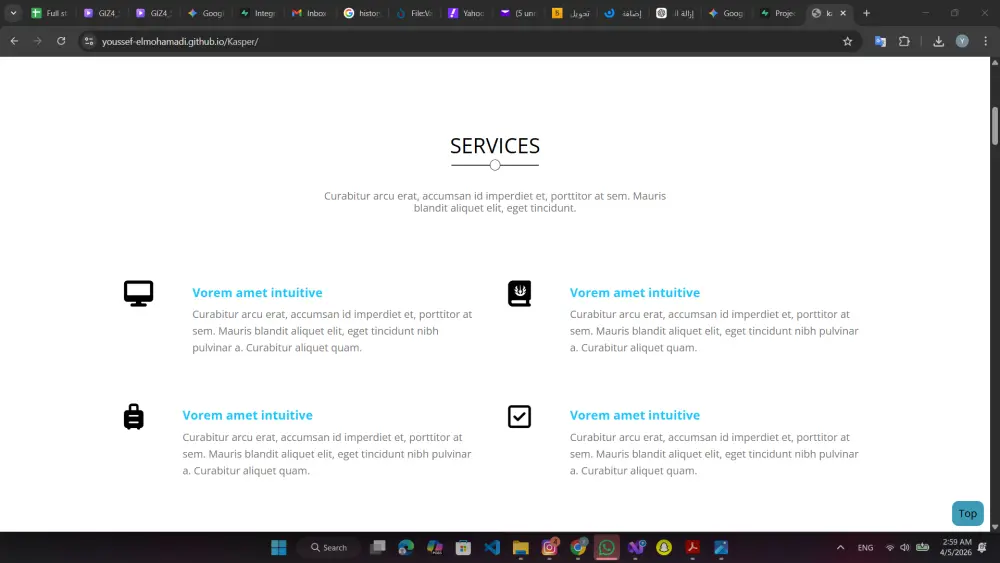Switch to the 'Full st' spreadsheet tab
Screen dimensions: 1000x563
49,13
